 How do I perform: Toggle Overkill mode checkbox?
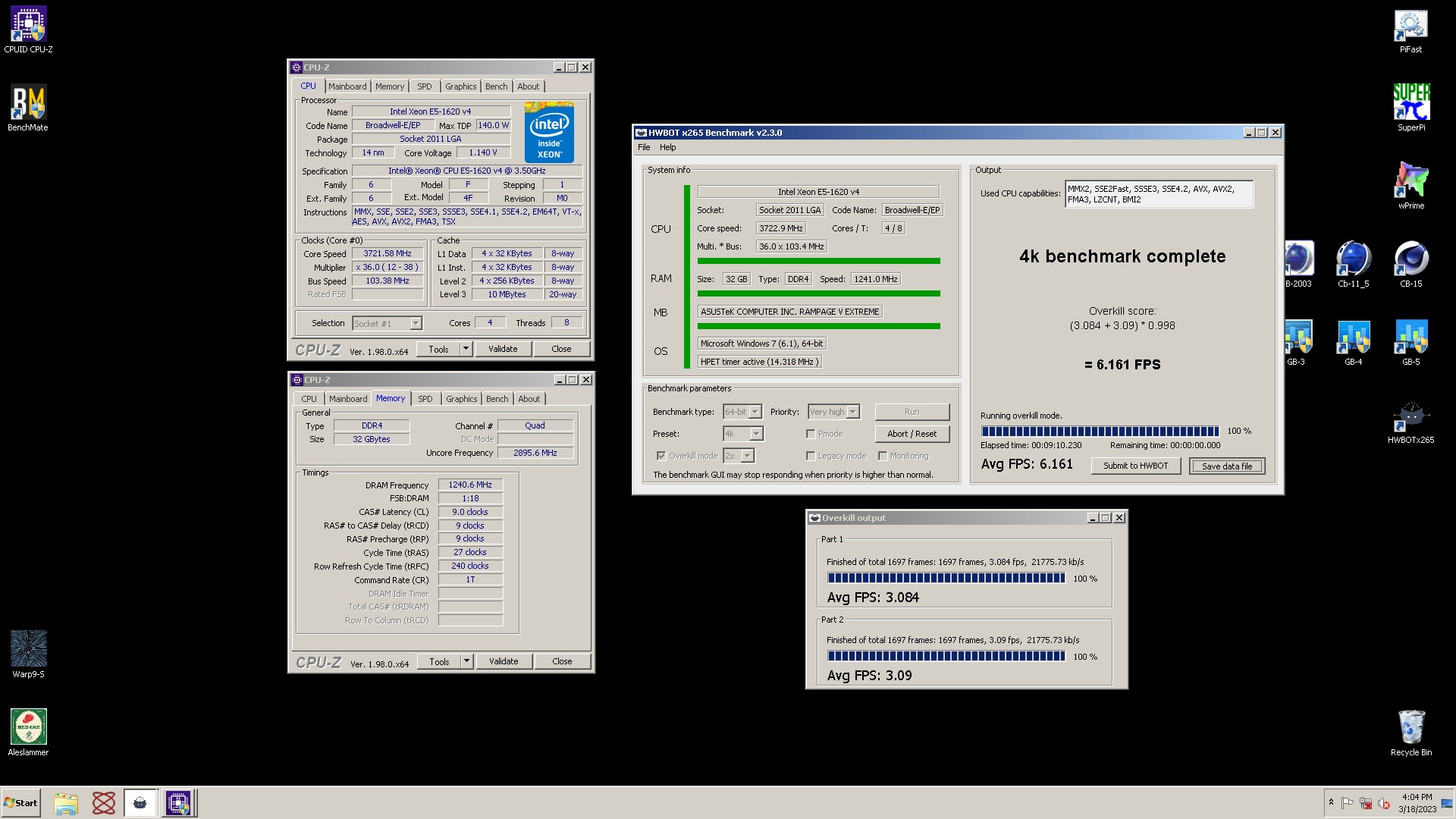661,456
